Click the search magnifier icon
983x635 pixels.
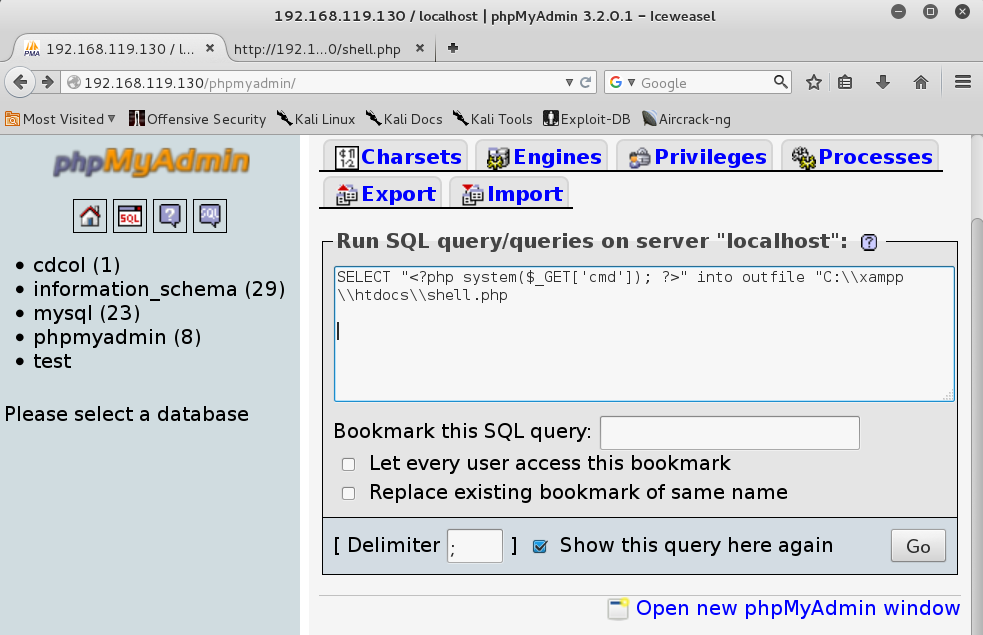click(x=781, y=82)
